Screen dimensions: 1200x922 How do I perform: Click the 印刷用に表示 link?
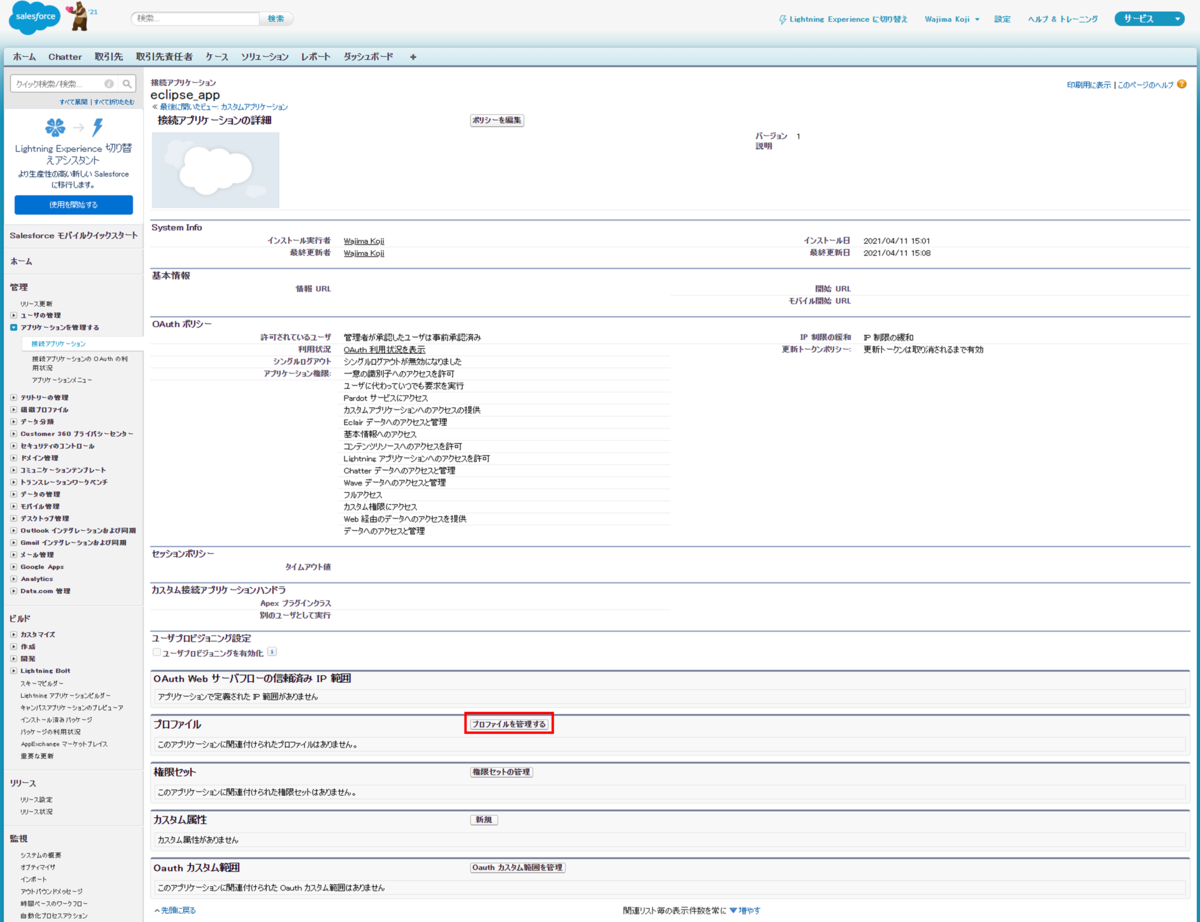[1089, 85]
